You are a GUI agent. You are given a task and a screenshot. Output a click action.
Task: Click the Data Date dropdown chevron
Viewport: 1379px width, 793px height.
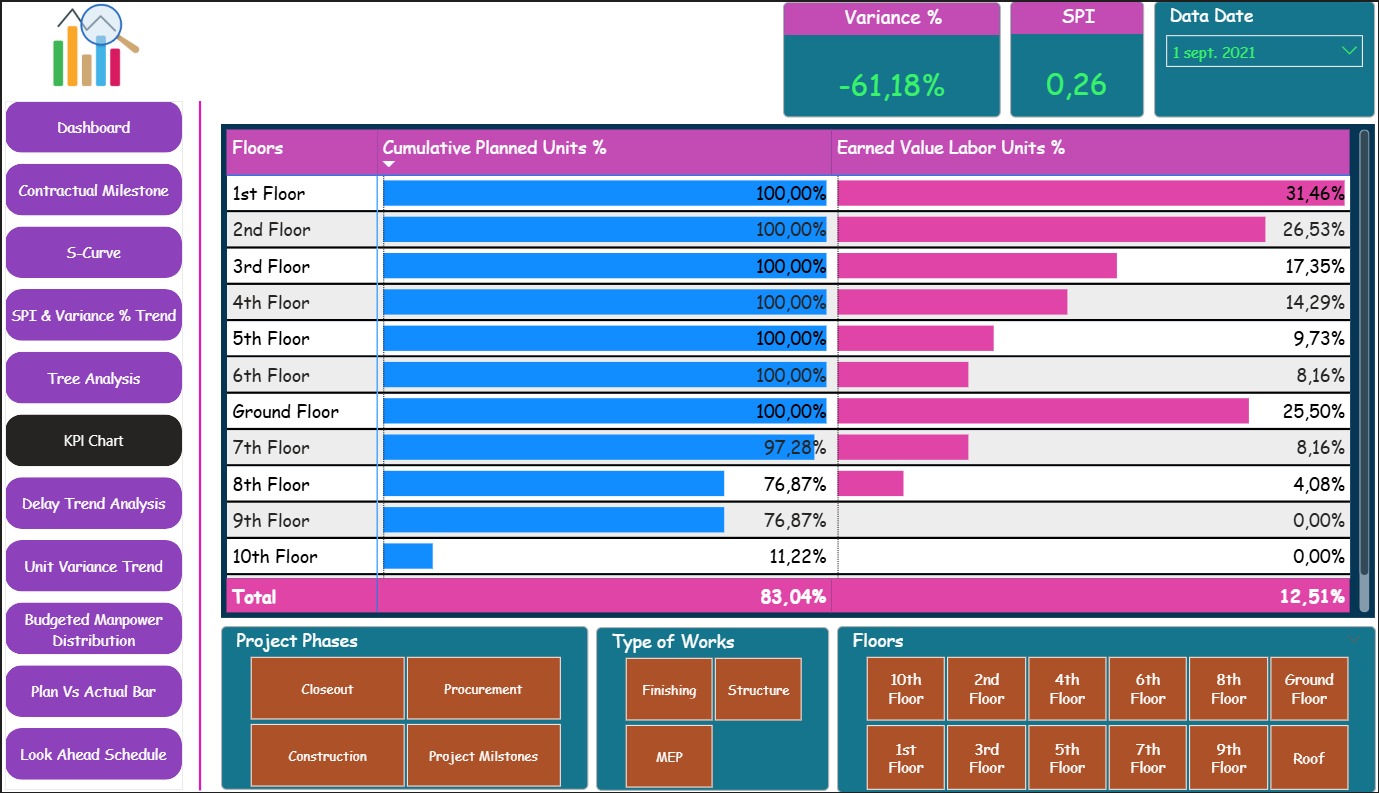point(1348,51)
